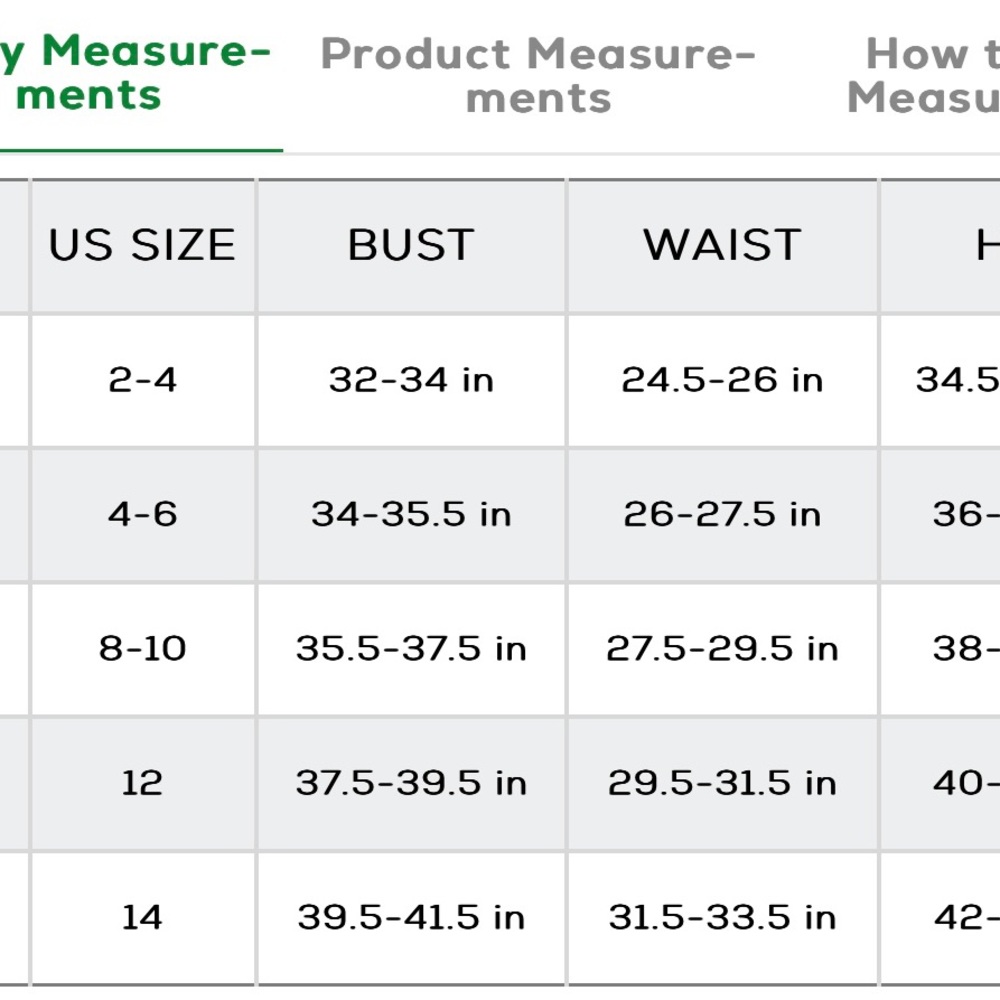Image resolution: width=1000 pixels, height=1000 pixels.
Task: Select the Body Measurements tab
Action: point(130,74)
